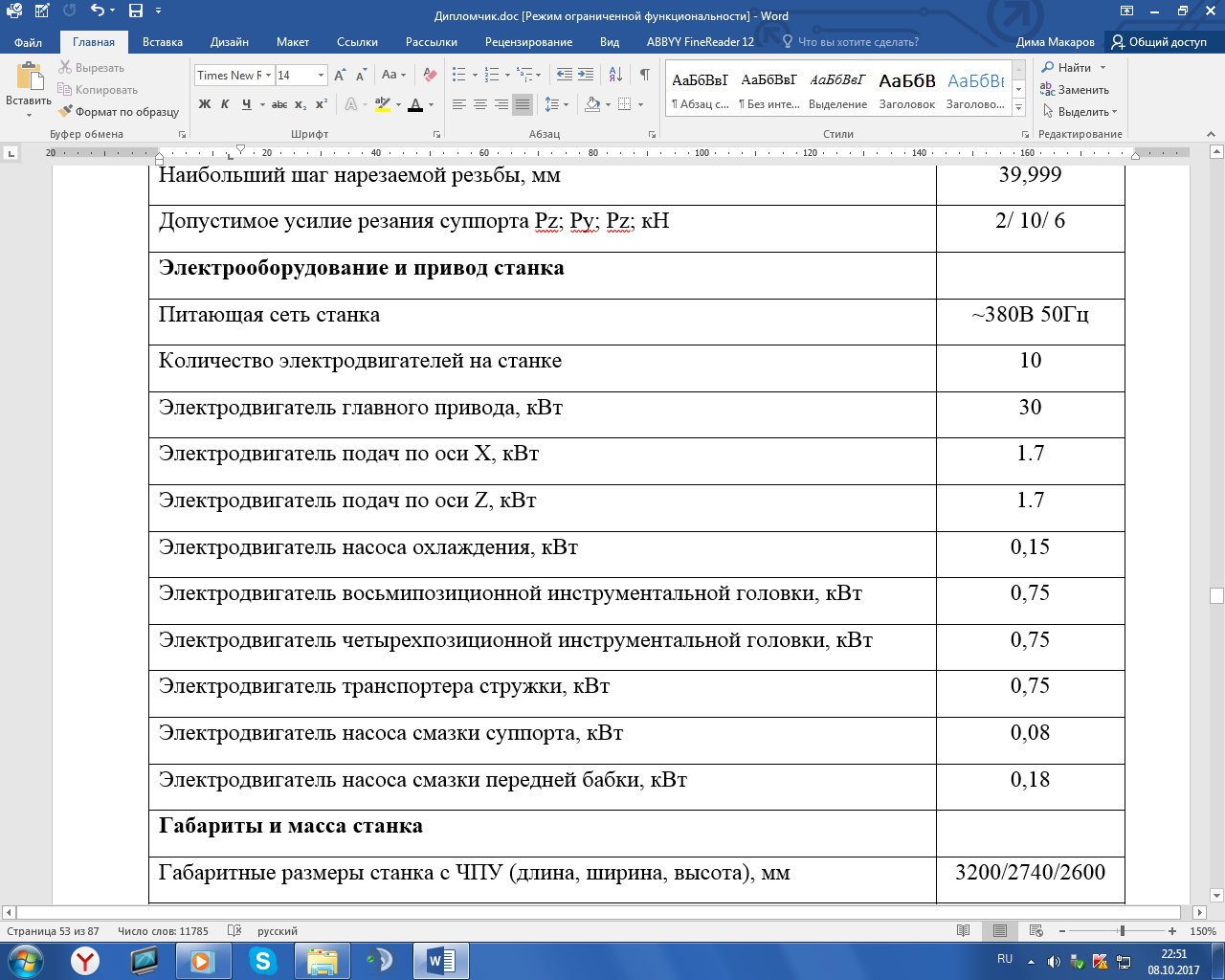Center-align the paragraph text

(x=480, y=104)
